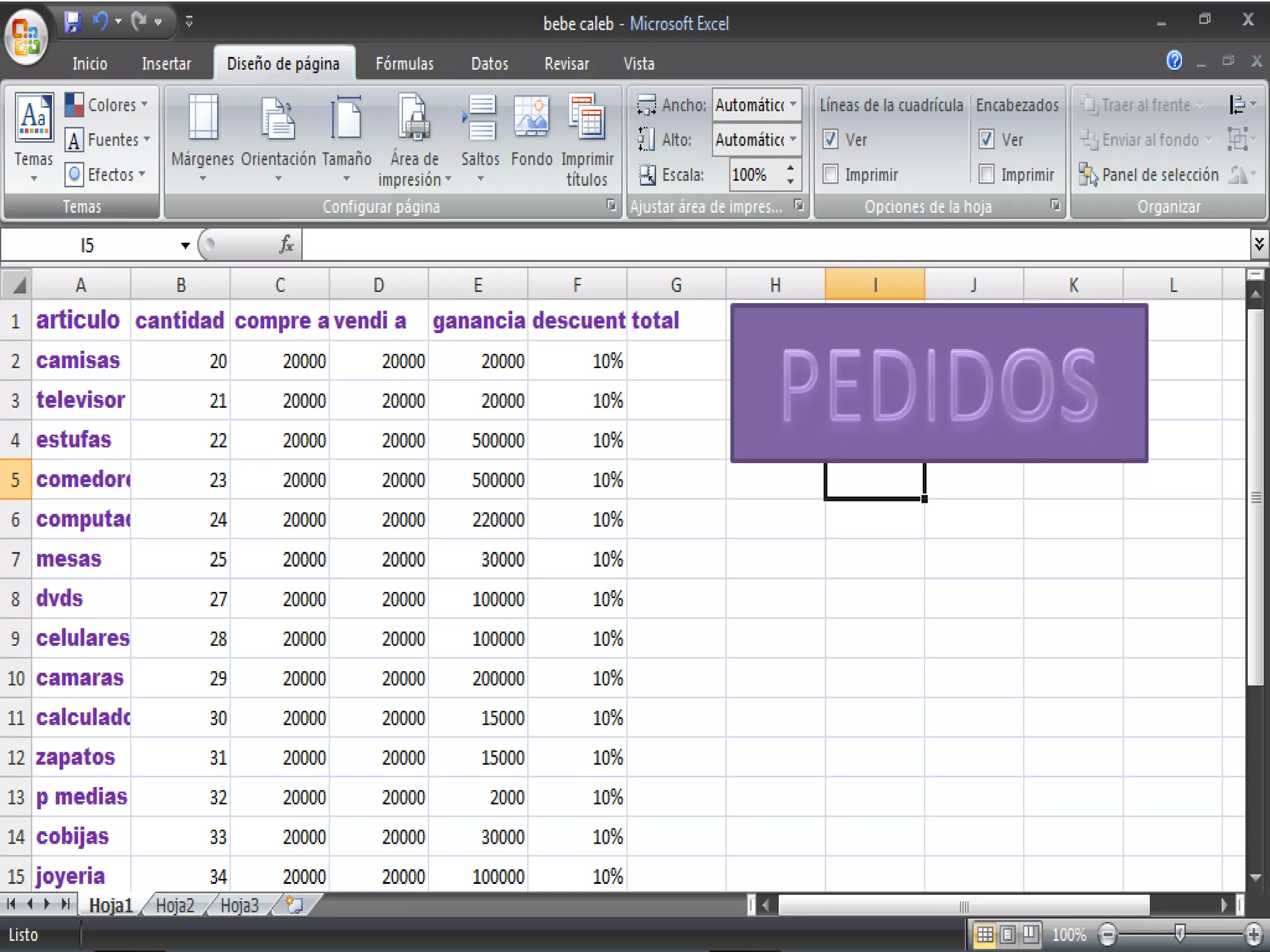This screenshot has width=1270, height=952.
Task: Uncheck Ver under Líneas de la cuadrícula
Action: click(831, 139)
